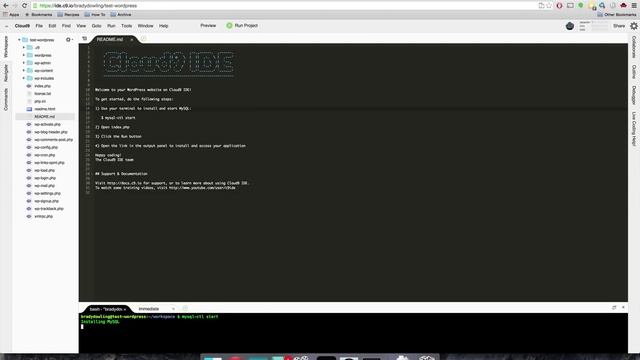Open the Workspace side panel
This screenshot has height=360, width=640.
6,47
